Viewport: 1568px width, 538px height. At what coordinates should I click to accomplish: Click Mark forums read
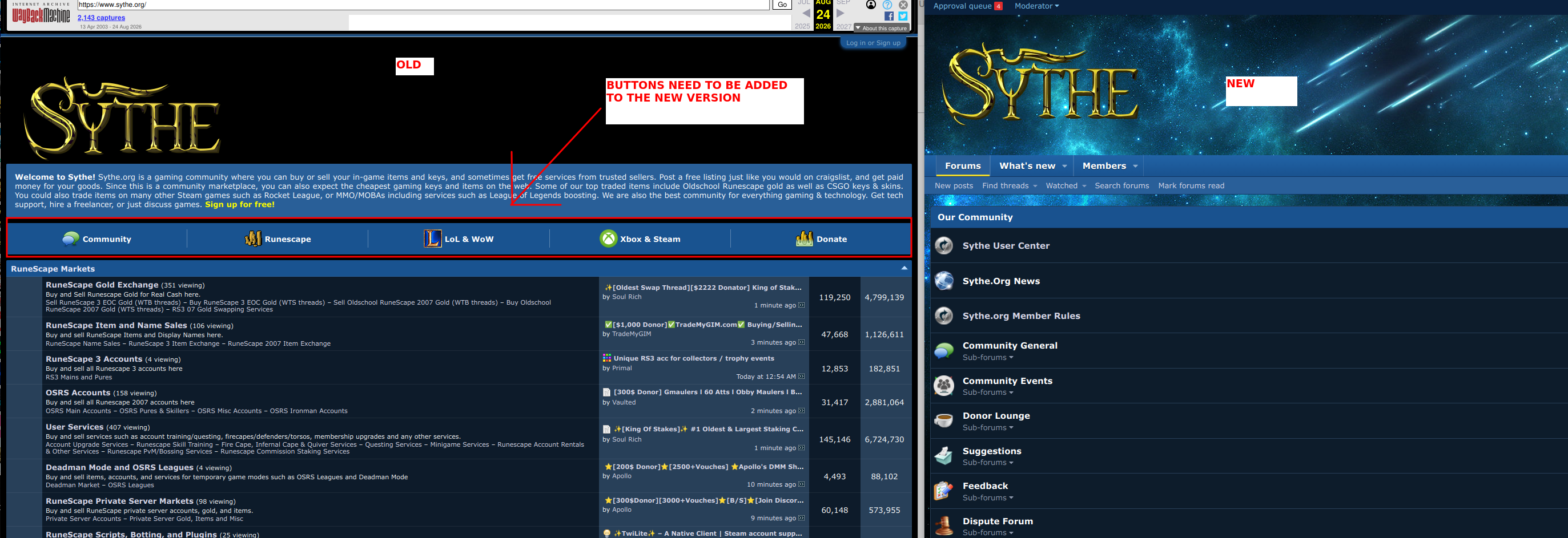1191,186
